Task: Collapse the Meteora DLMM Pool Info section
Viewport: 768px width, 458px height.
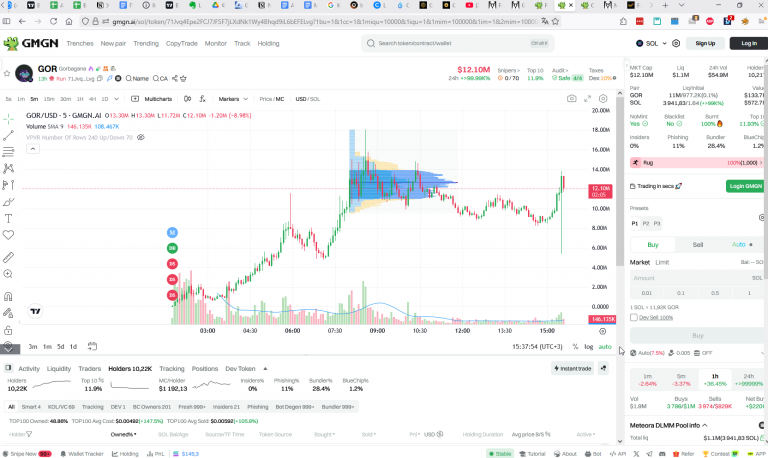Action: 705,425
